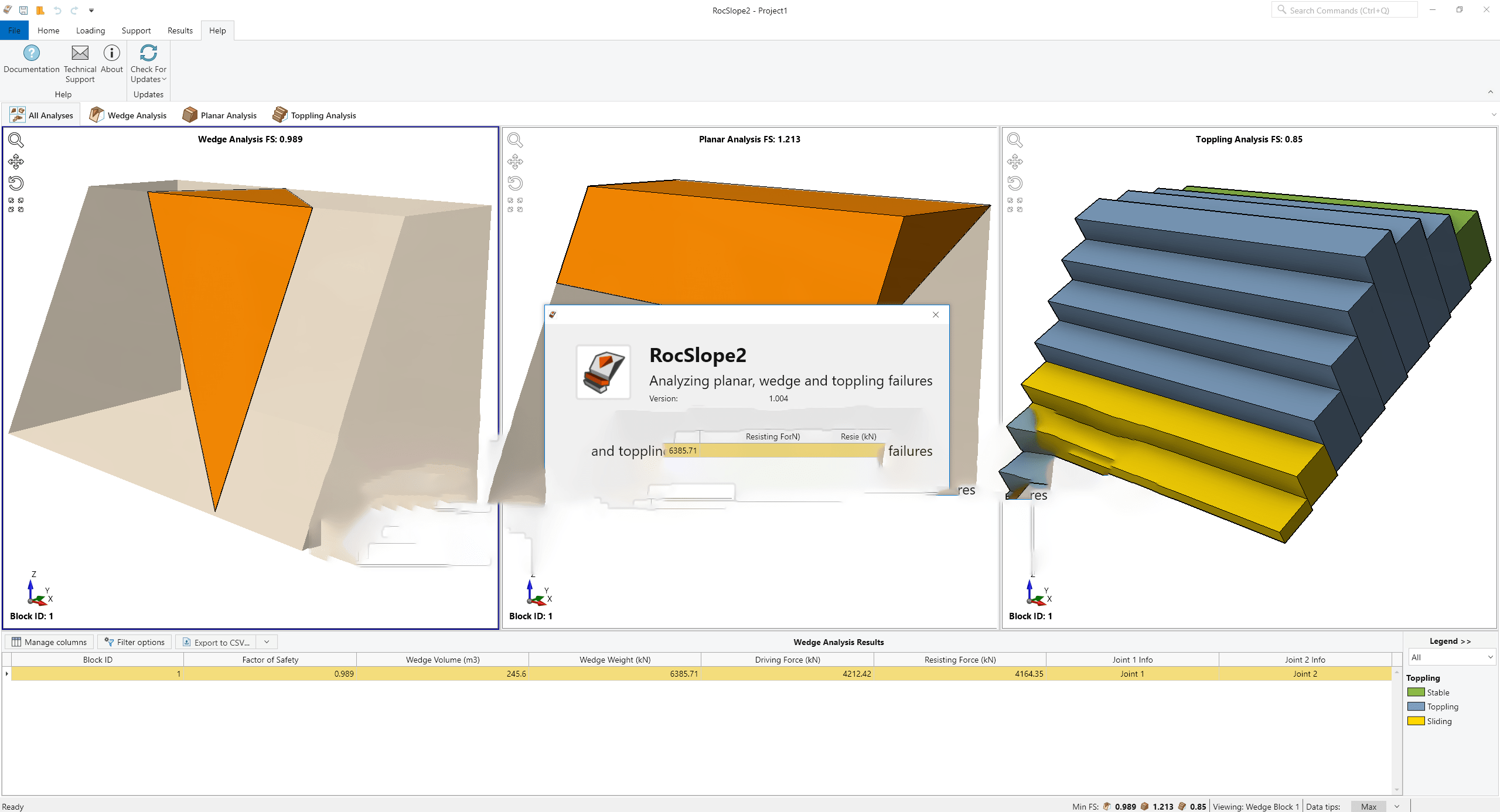The image size is (1500, 812).
Task: Click the yellow Sliding legend swatch
Action: tap(1416, 721)
